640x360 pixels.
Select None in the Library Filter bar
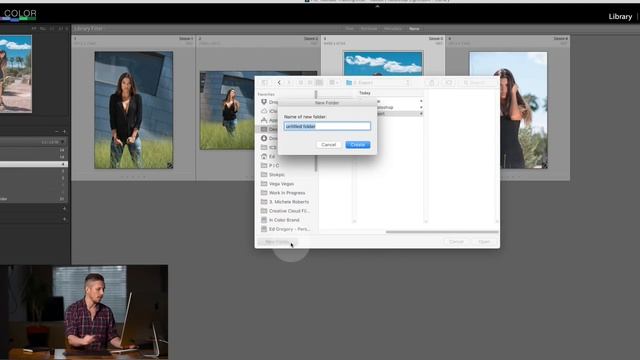pyautogui.click(x=414, y=29)
